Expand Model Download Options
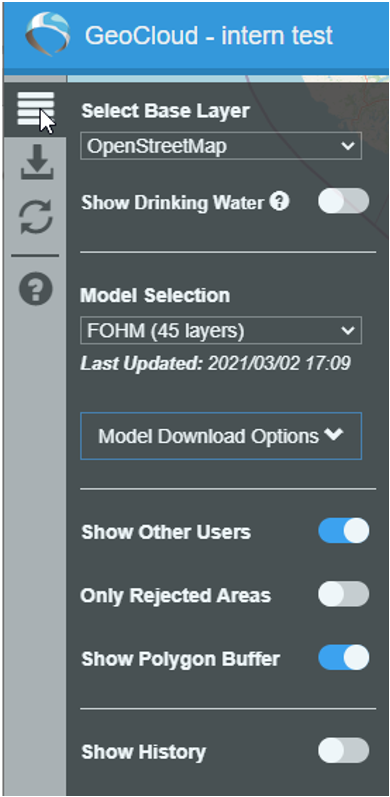Image resolution: width=390 pixels, height=797 pixels. (221, 436)
